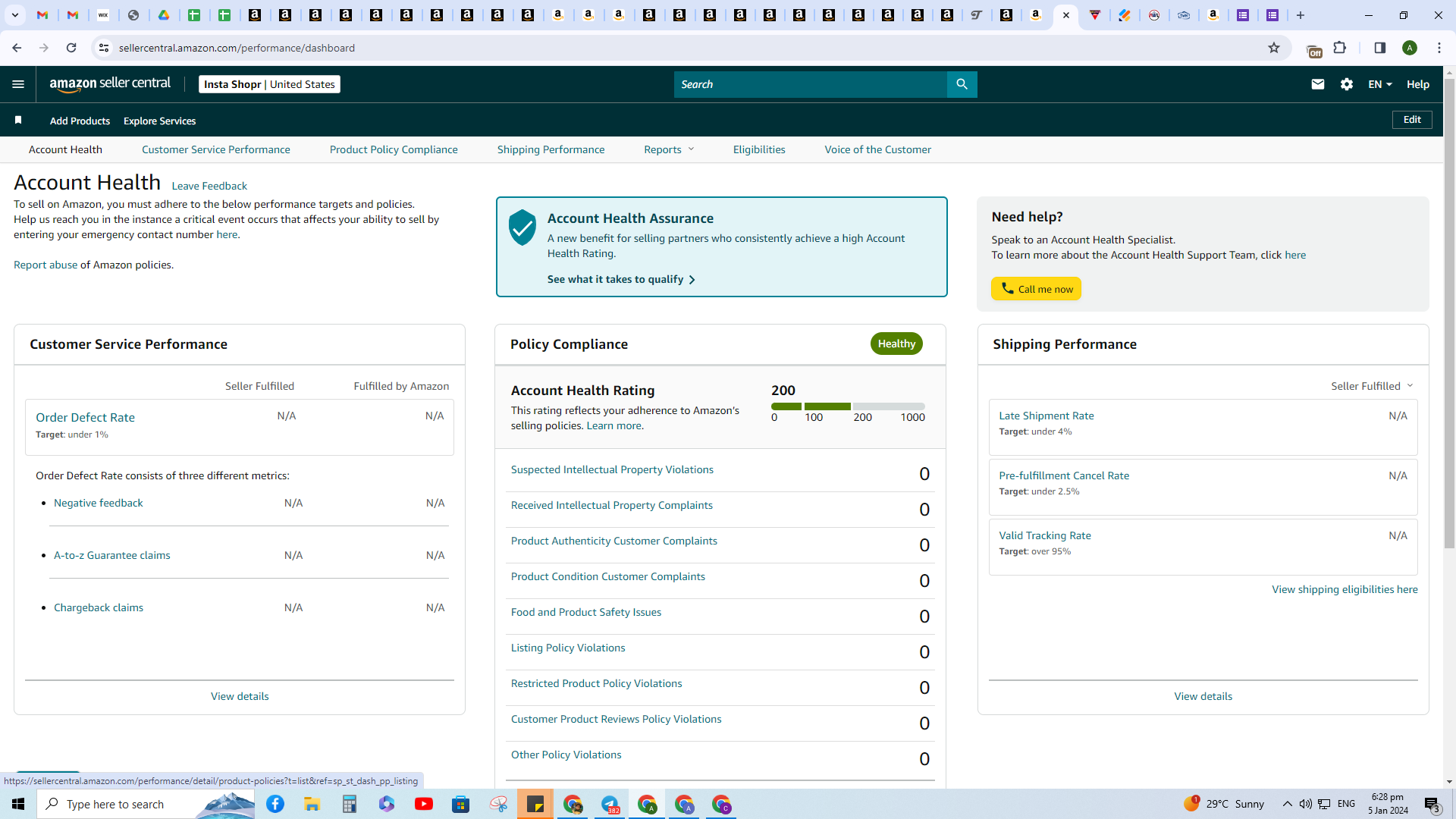Click the Amazon Seller Central logo
The width and height of the screenshot is (1456, 819).
point(110,84)
